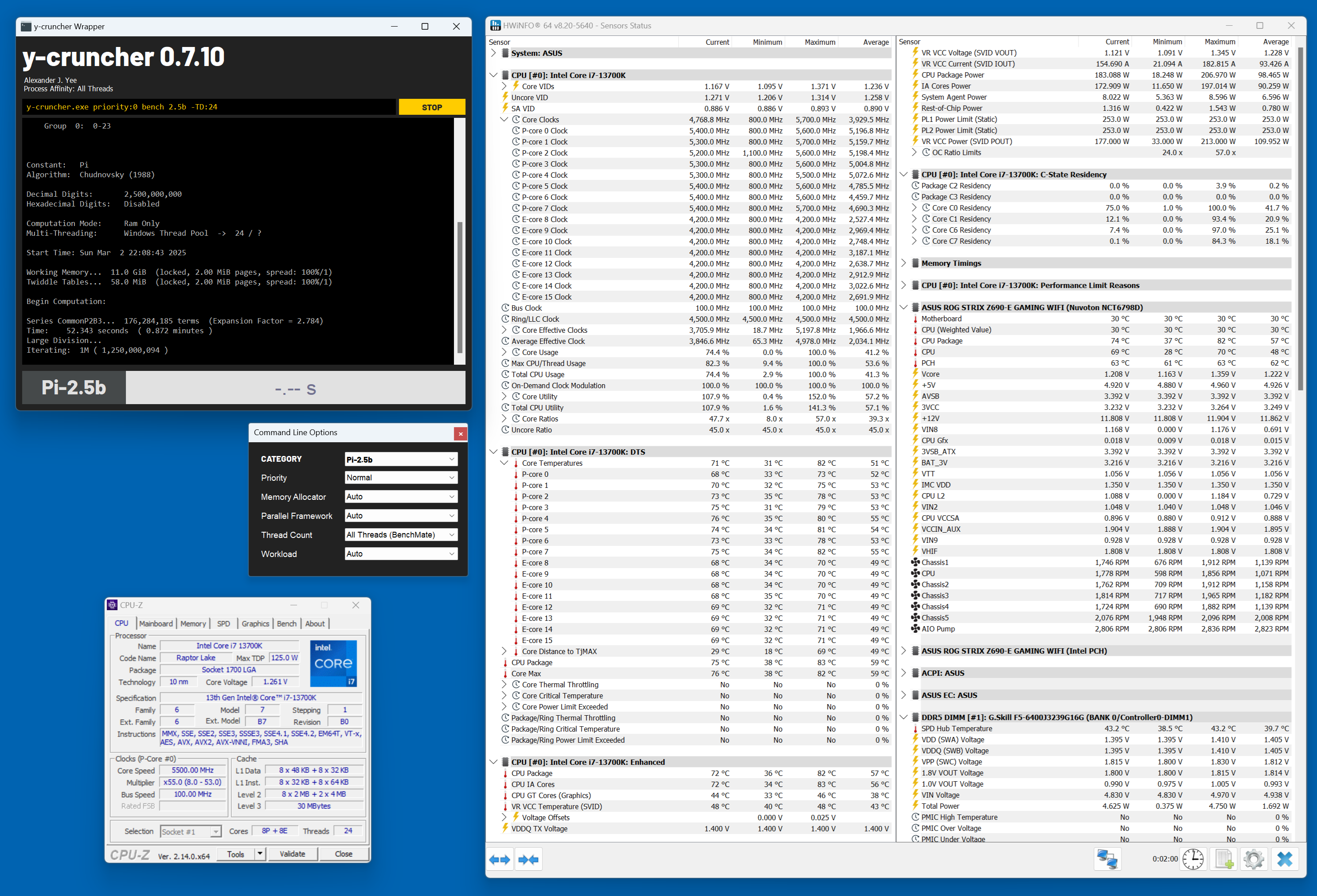
Task: Click the Pi-2.5b benchmark label button
Action: pyautogui.click(x=74, y=387)
